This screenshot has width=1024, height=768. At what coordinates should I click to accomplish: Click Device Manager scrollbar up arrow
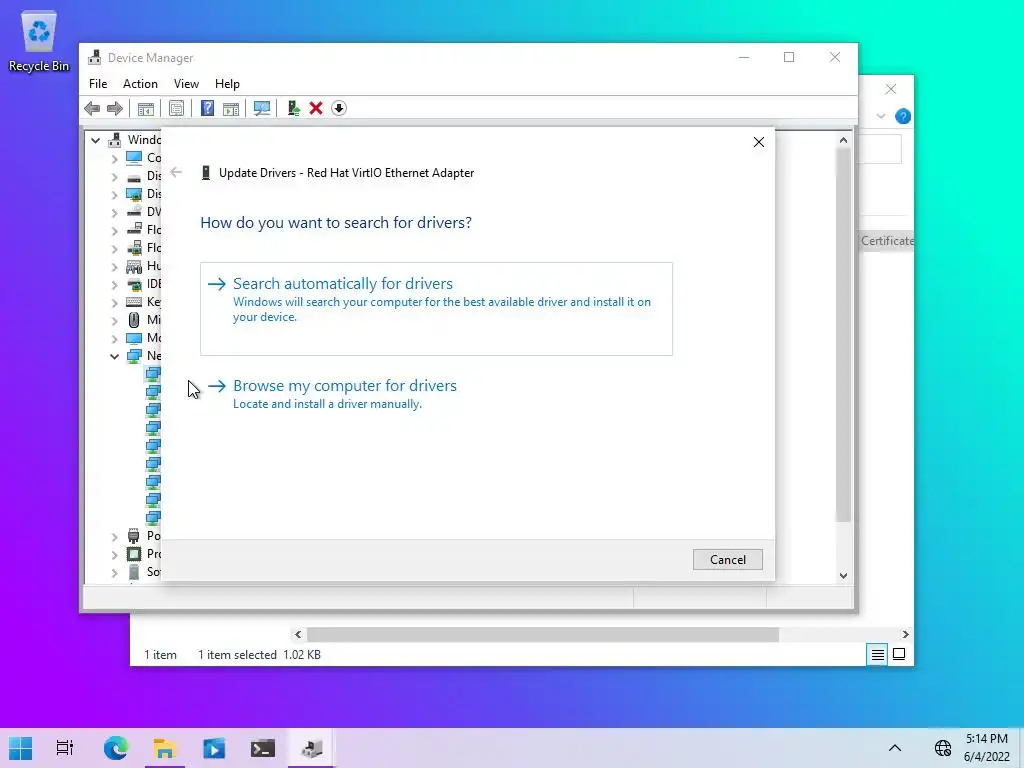point(843,140)
